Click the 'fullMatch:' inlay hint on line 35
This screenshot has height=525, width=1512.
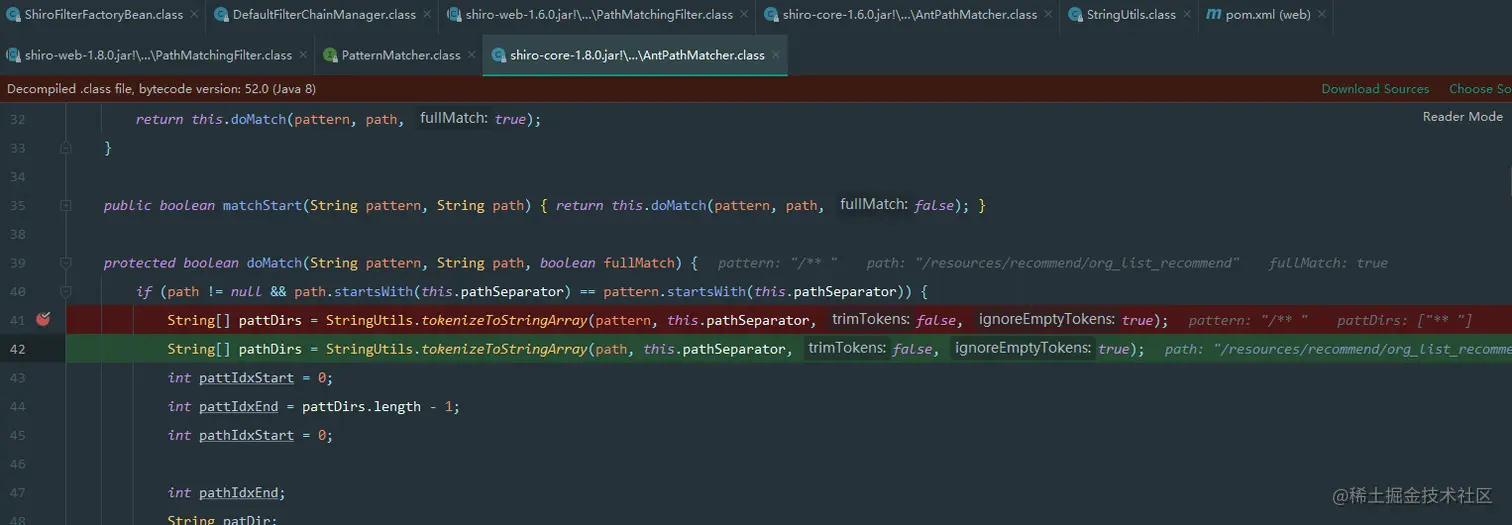tap(874, 204)
